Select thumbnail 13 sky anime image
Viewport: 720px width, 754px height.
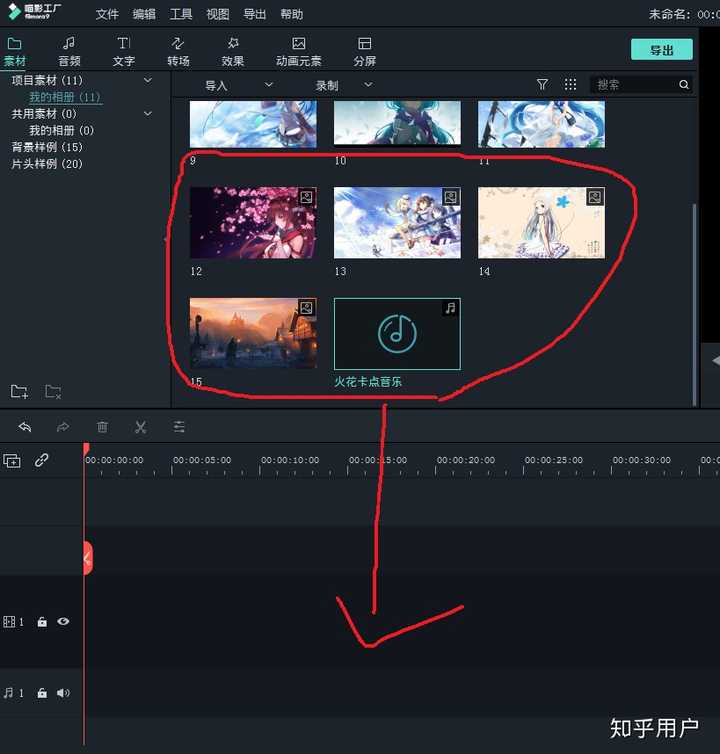tap(397, 223)
